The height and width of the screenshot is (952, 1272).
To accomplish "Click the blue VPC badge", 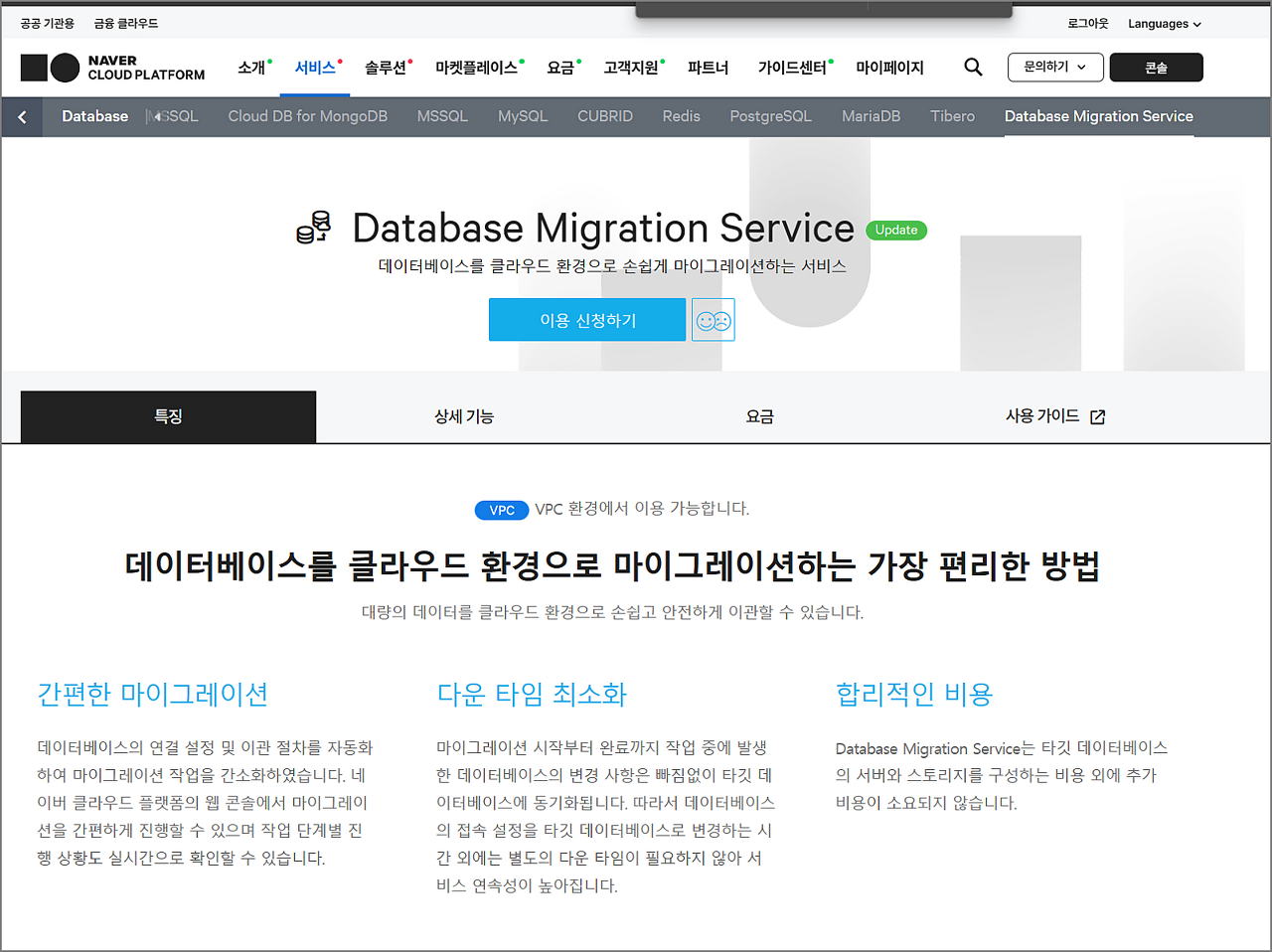I will pos(502,510).
